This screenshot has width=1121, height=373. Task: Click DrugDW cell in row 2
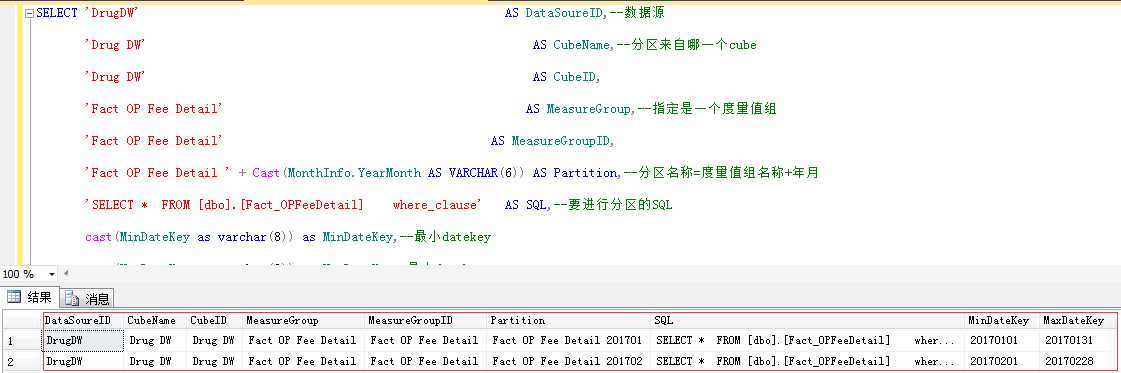click(x=84, y=362)
